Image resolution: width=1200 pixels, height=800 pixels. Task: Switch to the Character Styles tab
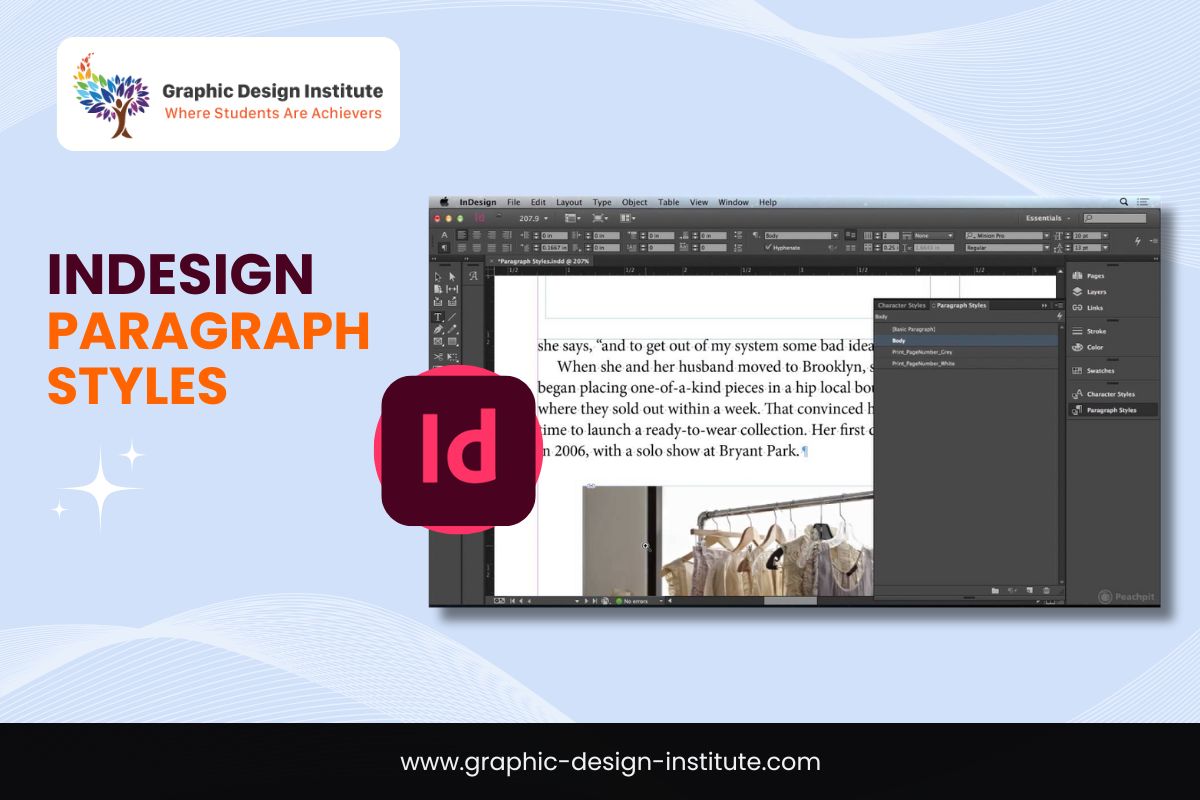902,305
